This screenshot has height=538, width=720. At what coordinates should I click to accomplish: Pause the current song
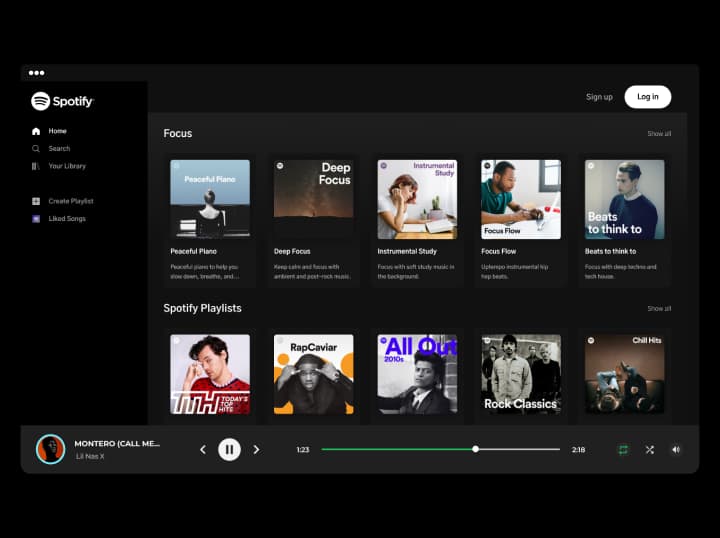pyautogui.click(x=229, y=450)
